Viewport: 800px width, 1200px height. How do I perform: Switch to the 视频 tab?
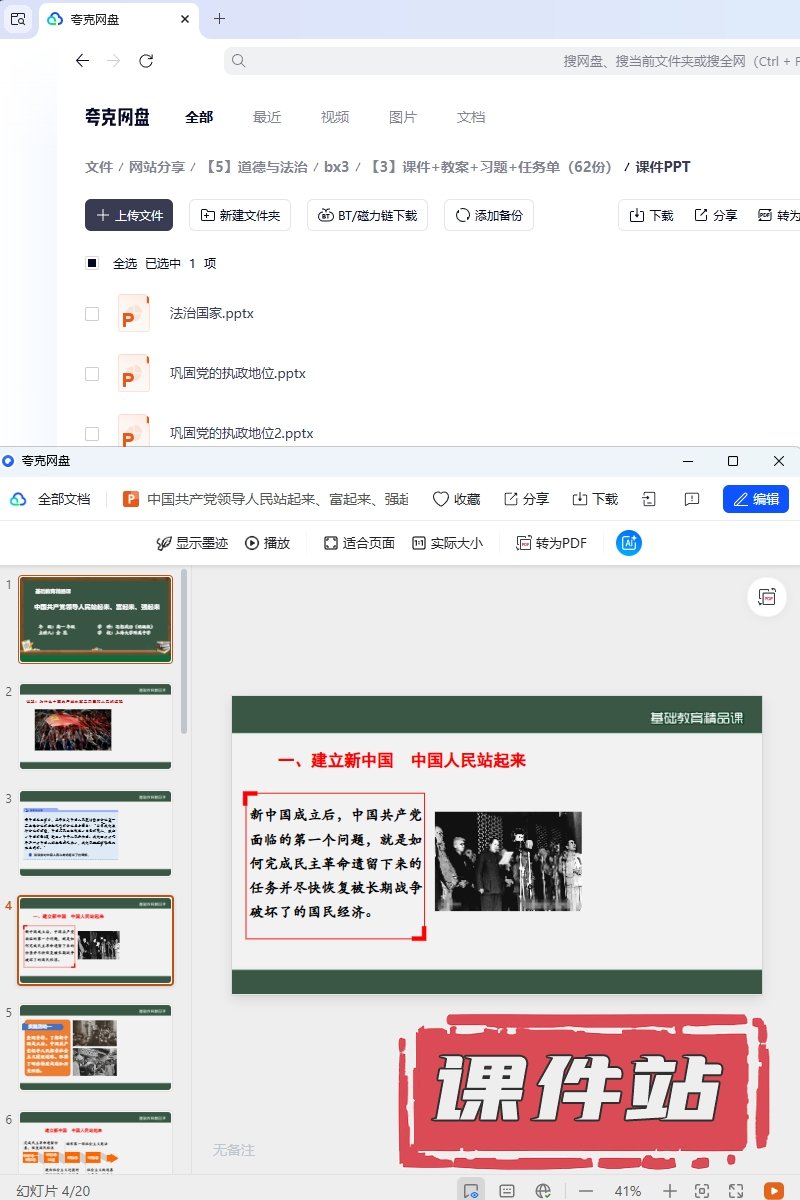pyautogui.click(x=335, y=117)
